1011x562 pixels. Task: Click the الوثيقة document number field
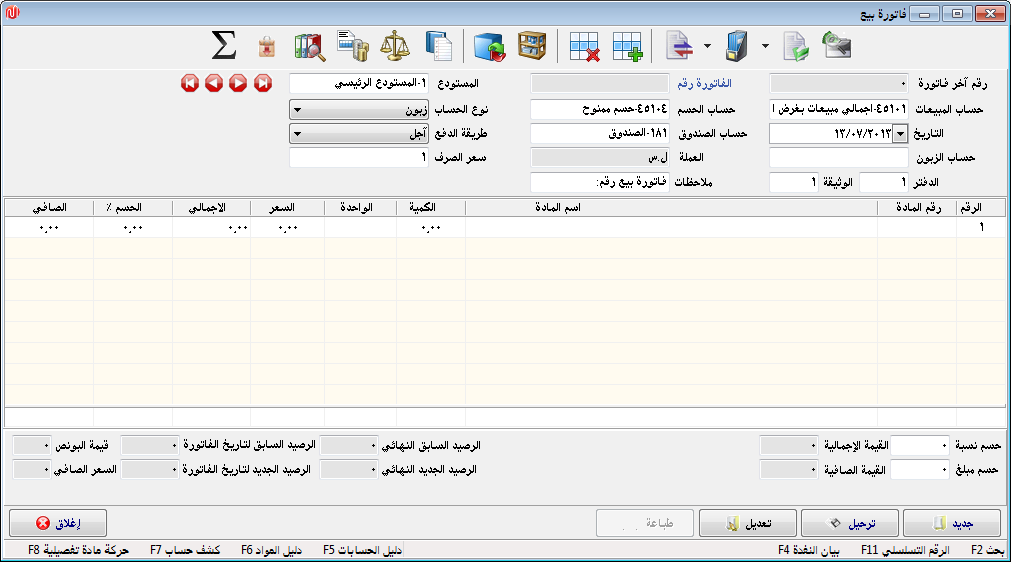coord(794,182)
